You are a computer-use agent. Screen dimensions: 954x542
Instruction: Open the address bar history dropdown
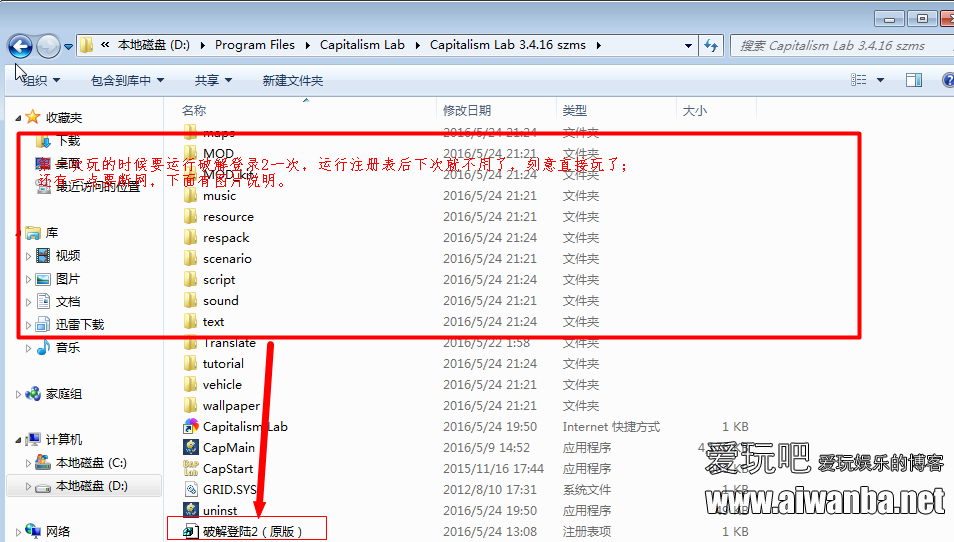click(688, 46)
